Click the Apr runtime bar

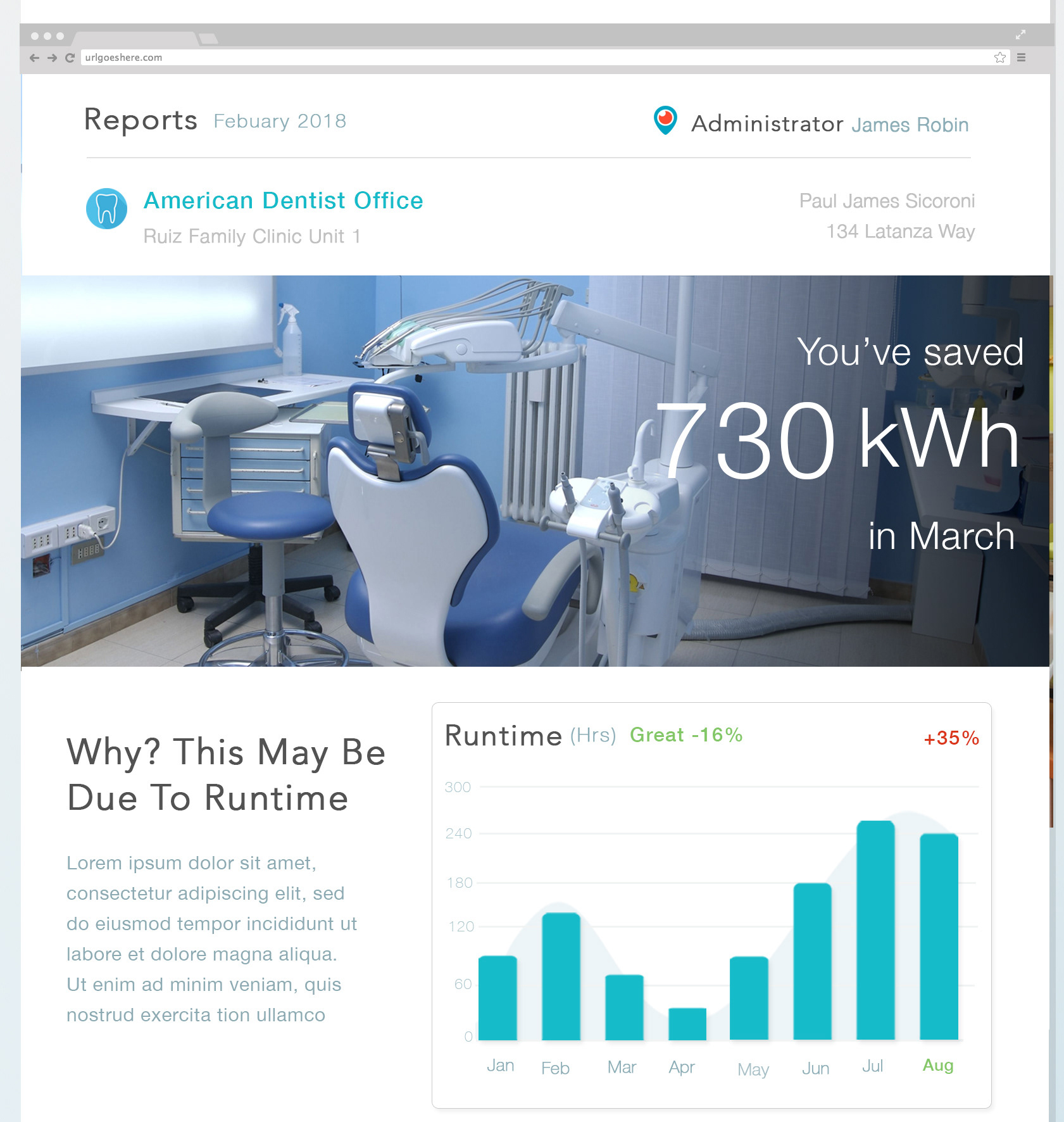click(x=687, y=1024)
